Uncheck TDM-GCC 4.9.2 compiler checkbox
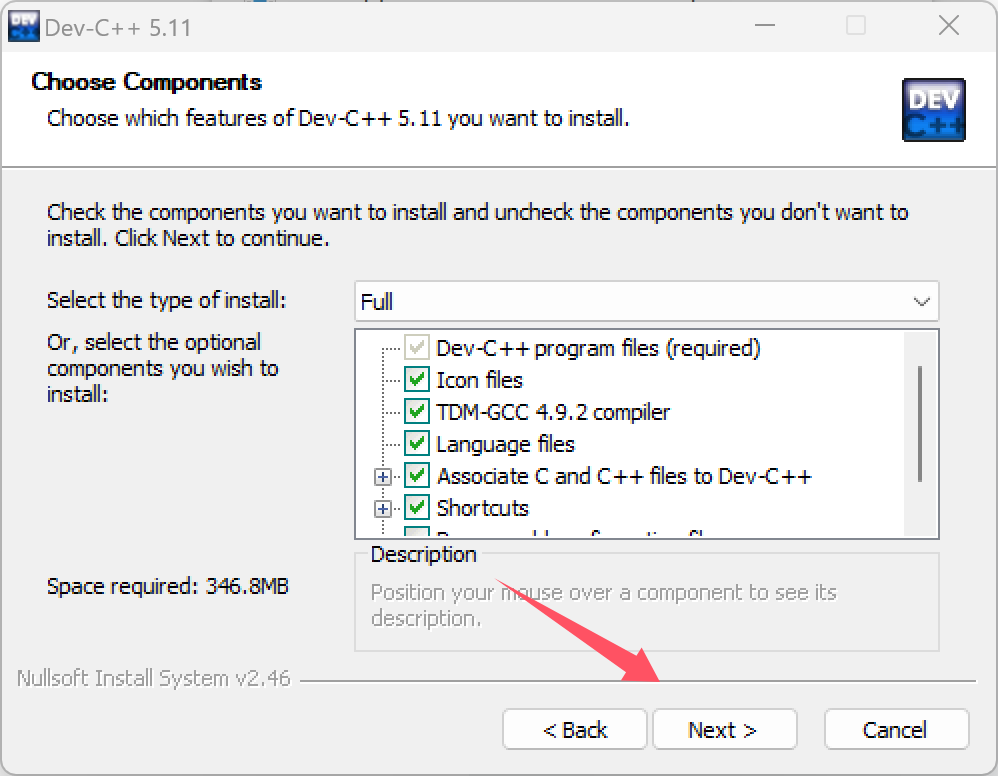Screen dimensions: 998x776 tap(417, 412)
